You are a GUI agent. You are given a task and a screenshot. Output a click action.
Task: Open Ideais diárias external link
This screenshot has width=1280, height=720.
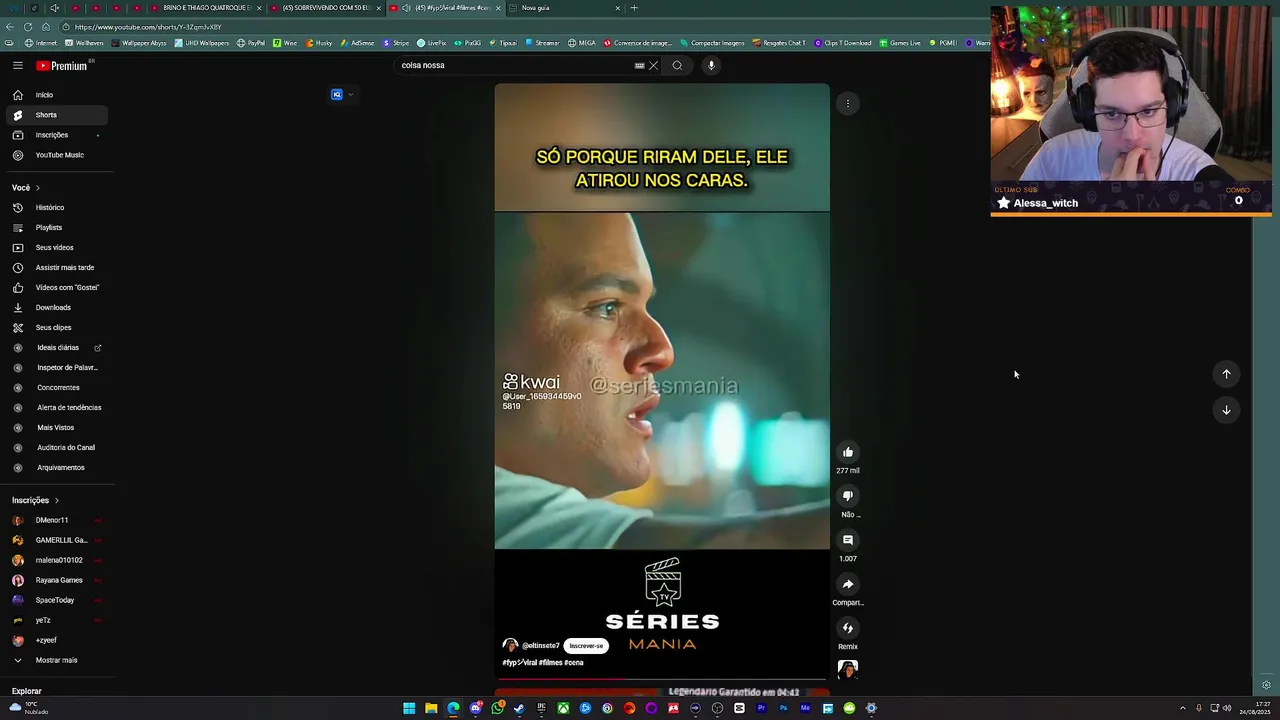57,348
